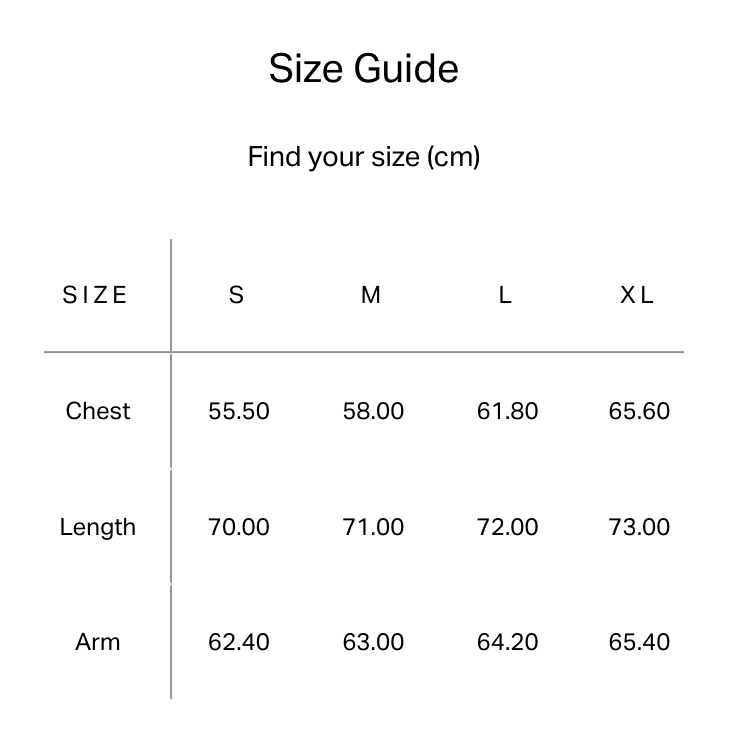
Task: Click the 55.50 chest value for S
Action: coord(239,411)
